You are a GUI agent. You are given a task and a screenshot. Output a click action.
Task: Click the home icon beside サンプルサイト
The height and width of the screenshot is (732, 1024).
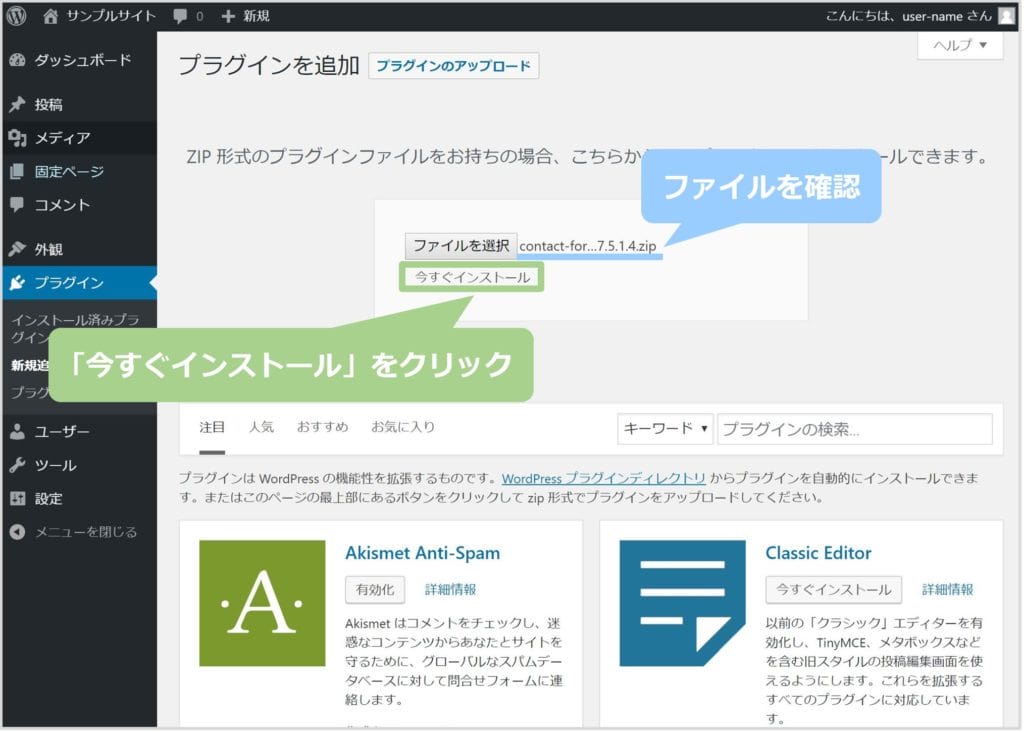(x=51, y=16)
